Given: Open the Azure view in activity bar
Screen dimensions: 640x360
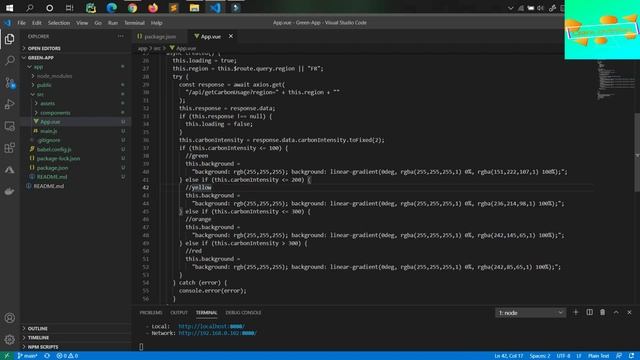Looking at the screenshot, I should [9, 169].
